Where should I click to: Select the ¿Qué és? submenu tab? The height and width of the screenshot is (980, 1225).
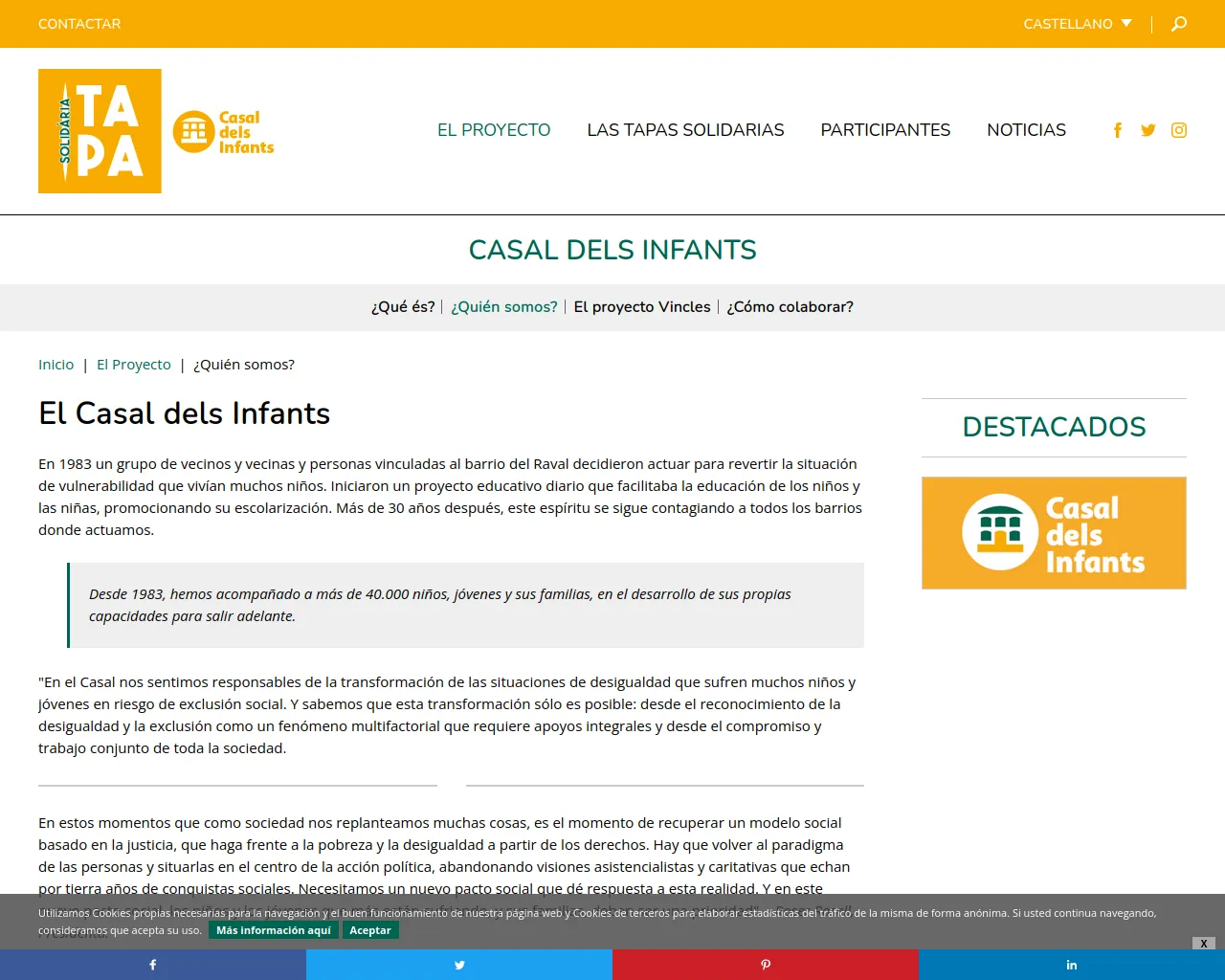403,307
